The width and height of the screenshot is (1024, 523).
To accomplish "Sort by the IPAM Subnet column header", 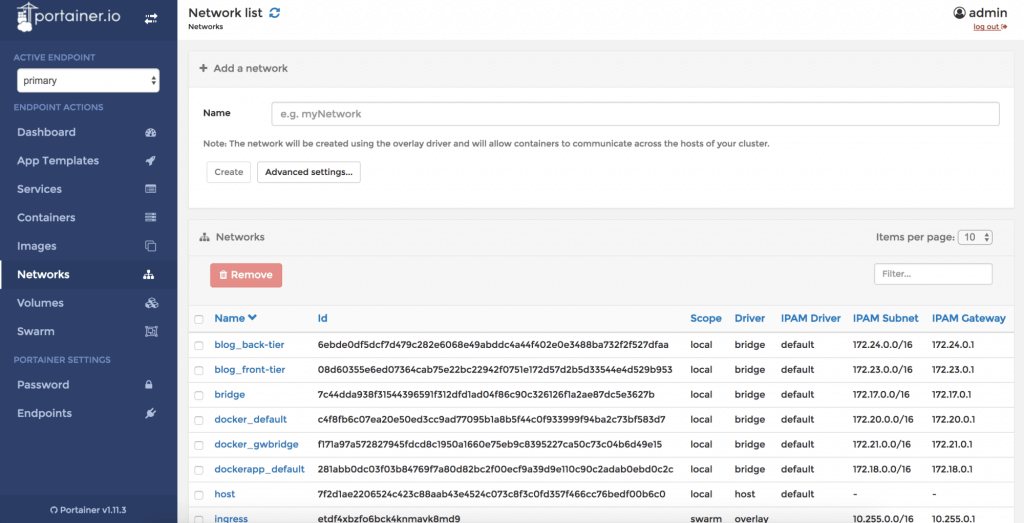I will coord(886,319).
